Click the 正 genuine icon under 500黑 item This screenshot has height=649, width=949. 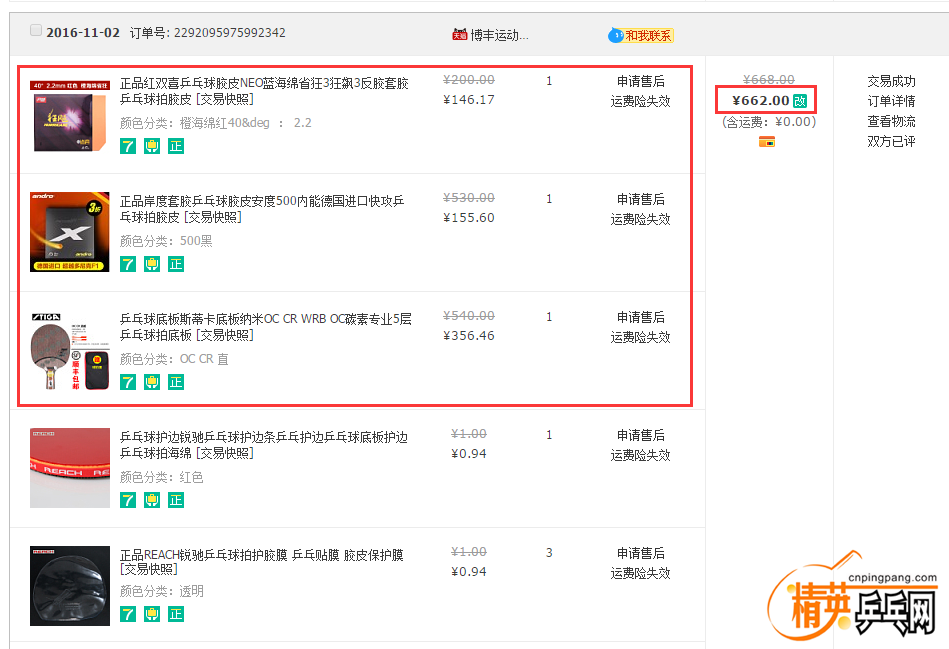176,264
